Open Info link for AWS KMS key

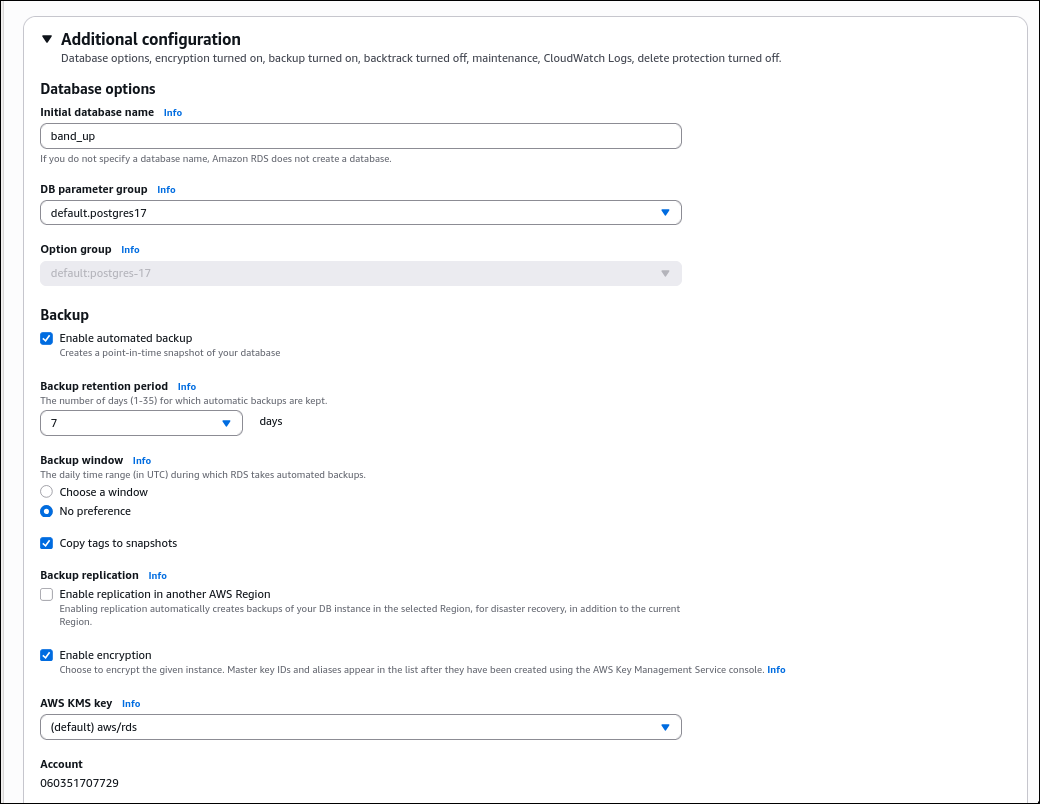(x=131, y=704)
